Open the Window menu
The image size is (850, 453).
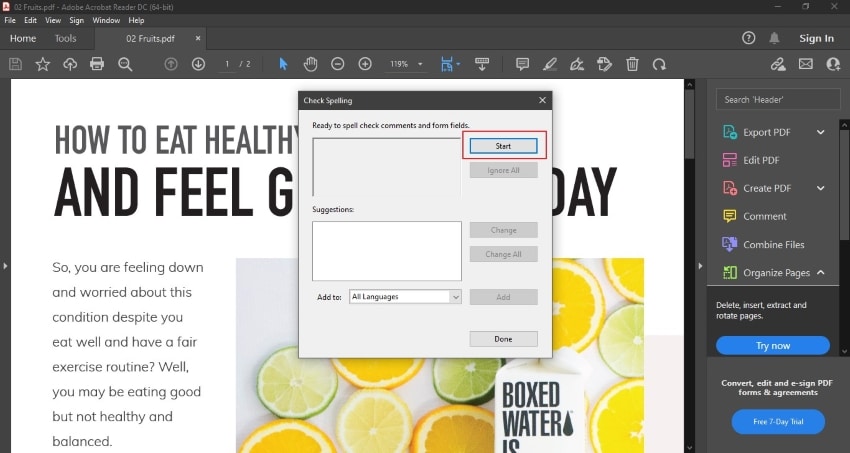pyautogui.click(x=106, y=20)
